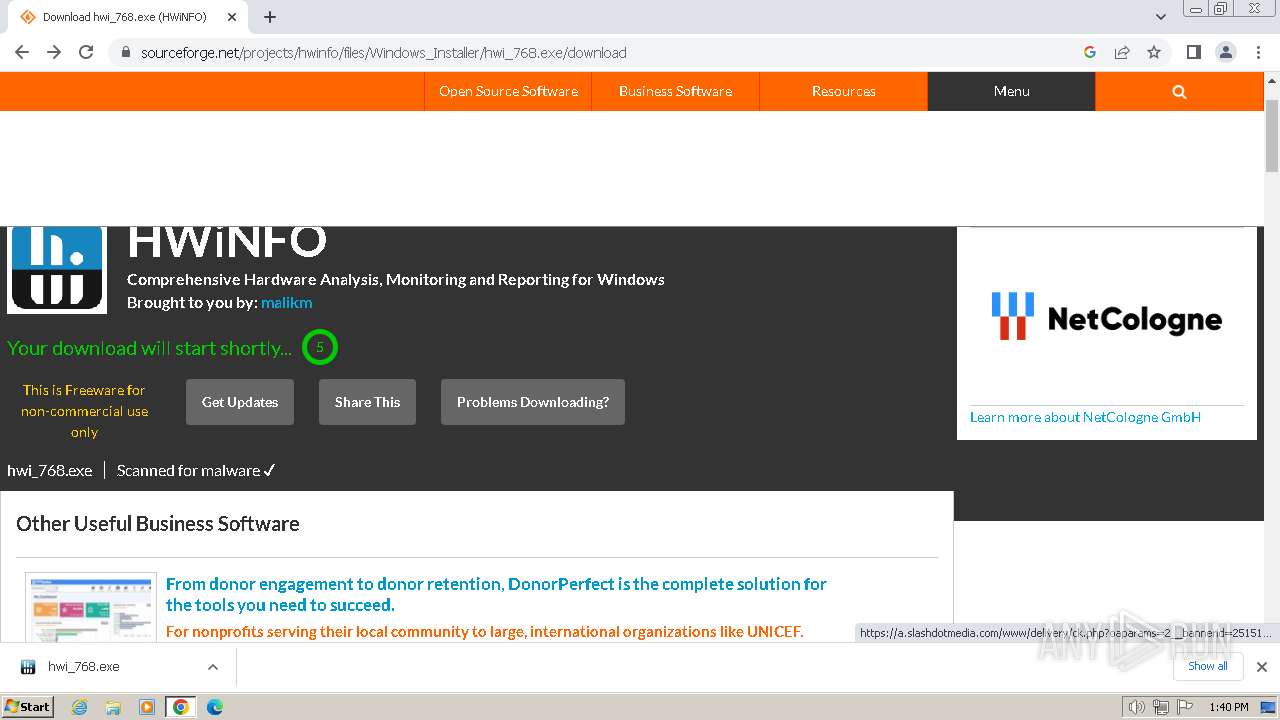Image resolution: width=1280 pixels, height=720 pixels.
Task: Close the Download hwi_768.exe tab
Action: click(x=232, y=17)
